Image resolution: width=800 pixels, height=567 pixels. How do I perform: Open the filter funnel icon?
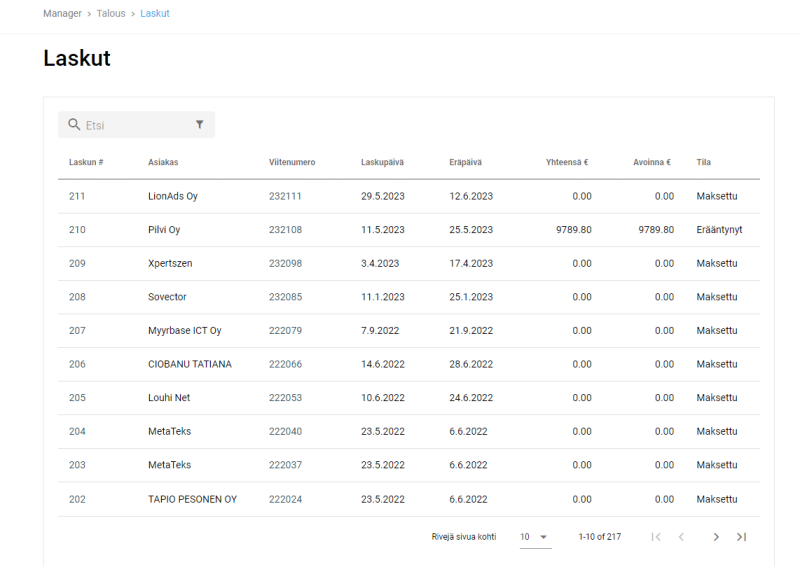pos(199,125)
